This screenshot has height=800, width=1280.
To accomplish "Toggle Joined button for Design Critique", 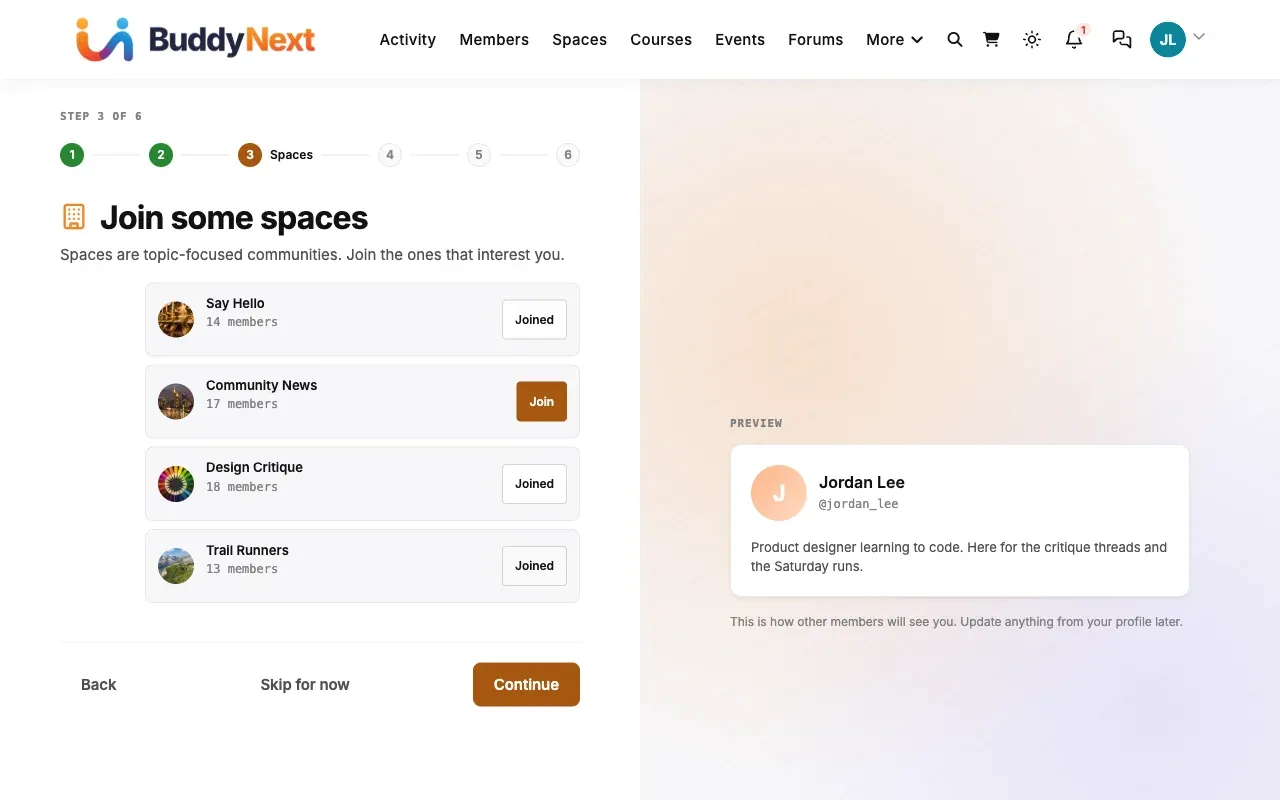I will pos(534,484).
